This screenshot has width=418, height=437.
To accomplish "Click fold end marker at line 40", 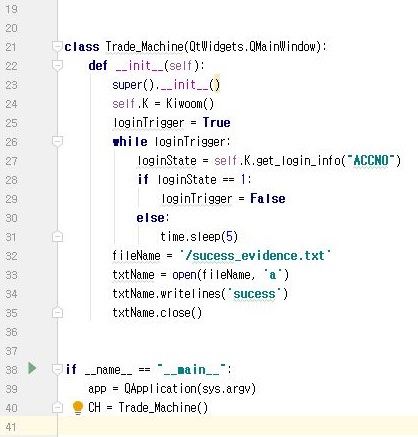I will pos(57,407).
